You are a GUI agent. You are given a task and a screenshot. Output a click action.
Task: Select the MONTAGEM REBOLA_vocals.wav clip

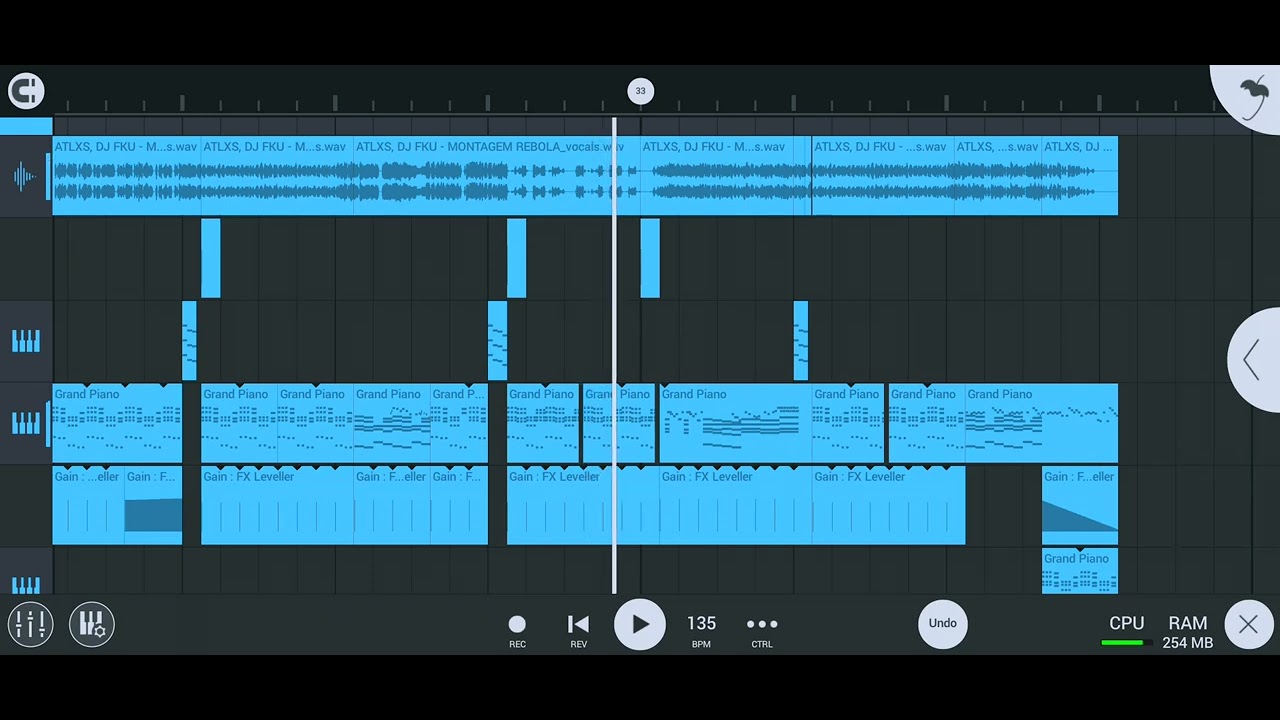click(x=497, y=176)
